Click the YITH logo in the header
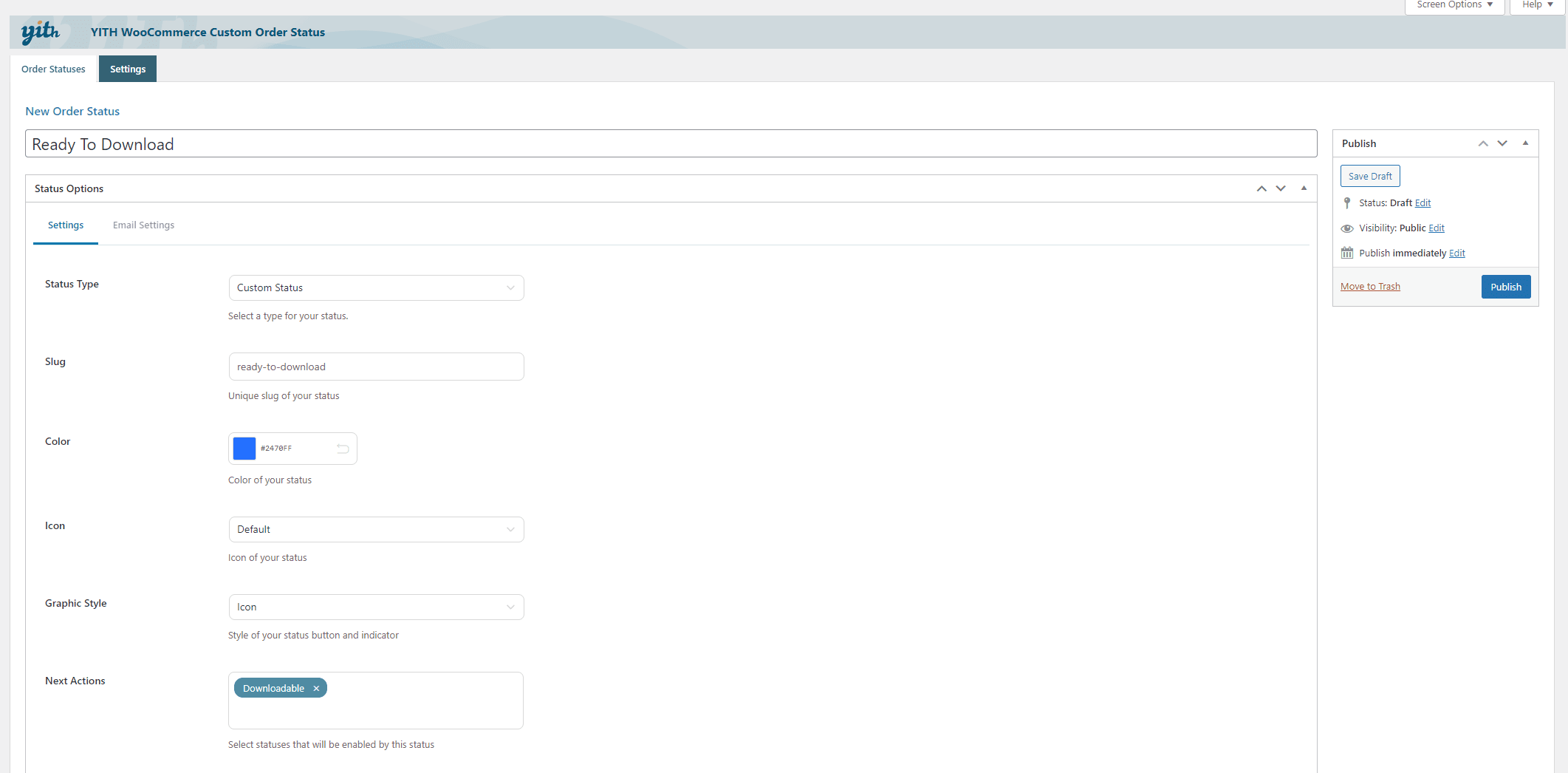The width and height of the screenshot is (1568, 773). [39, 32]
